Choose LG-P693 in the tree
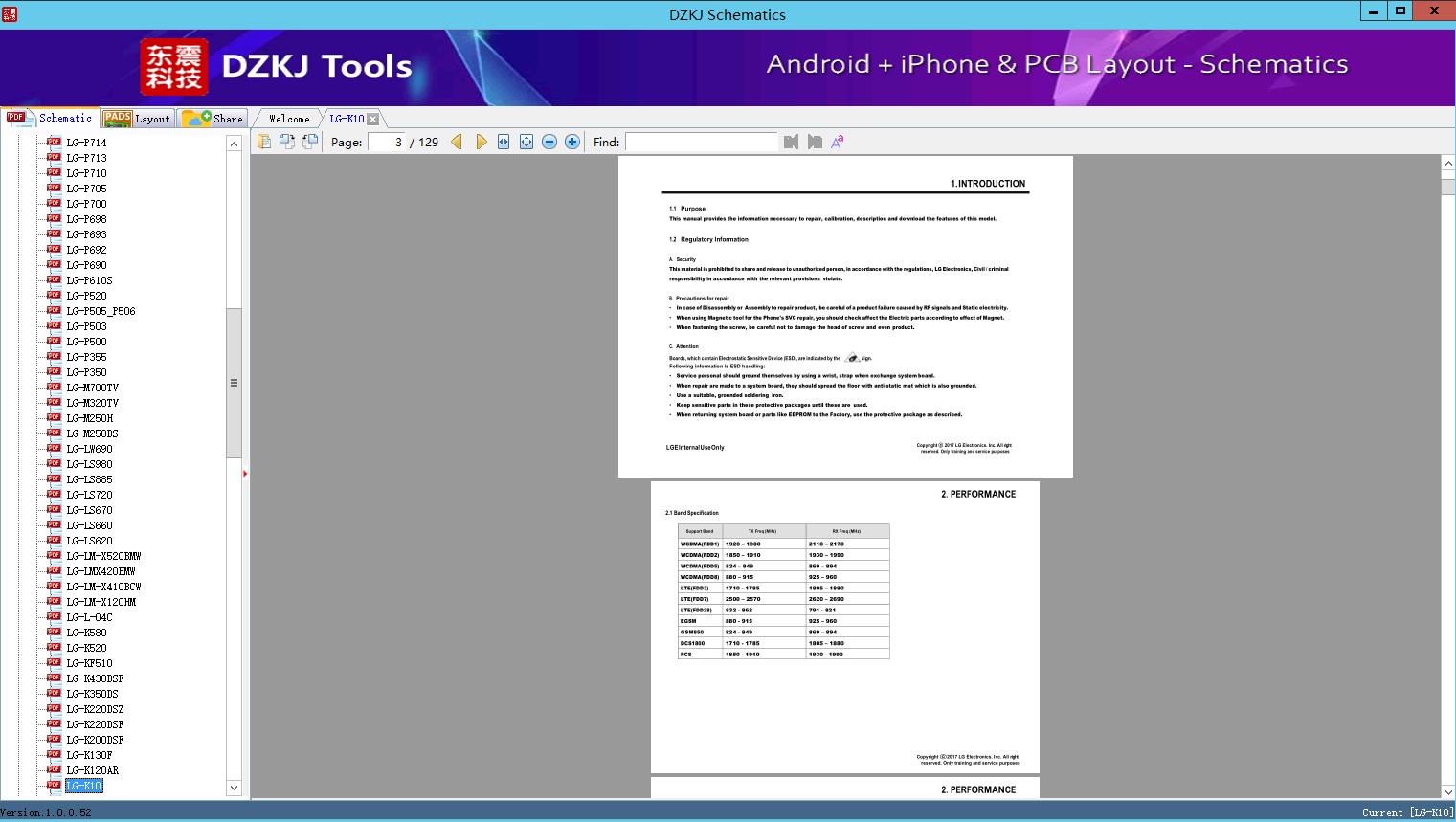Screen dimensions: 1456x822 tap(86, 234)
